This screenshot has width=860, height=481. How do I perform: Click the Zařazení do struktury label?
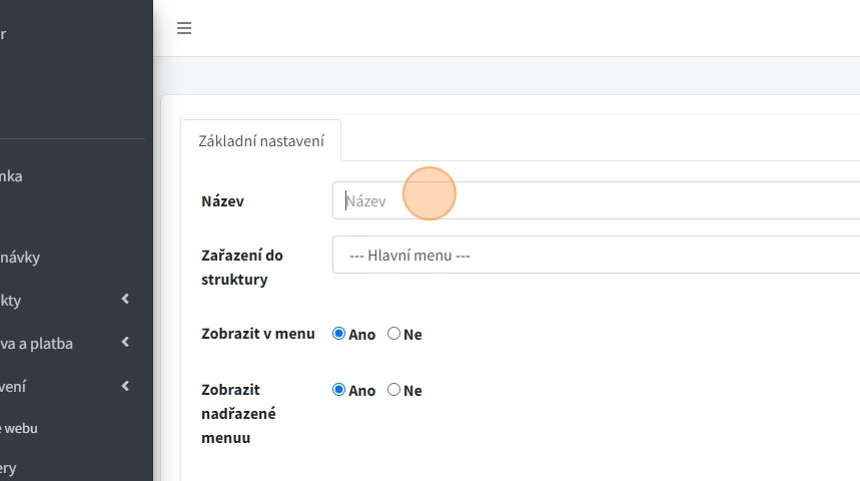[x=242, y=267]
